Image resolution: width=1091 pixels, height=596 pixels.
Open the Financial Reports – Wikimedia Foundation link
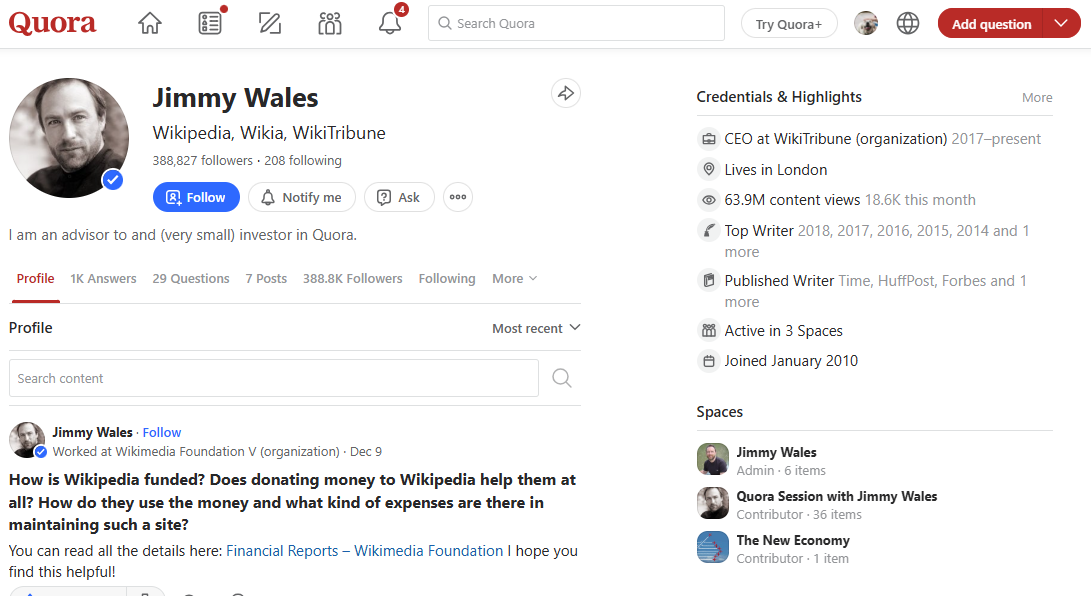tap(364, 551)
